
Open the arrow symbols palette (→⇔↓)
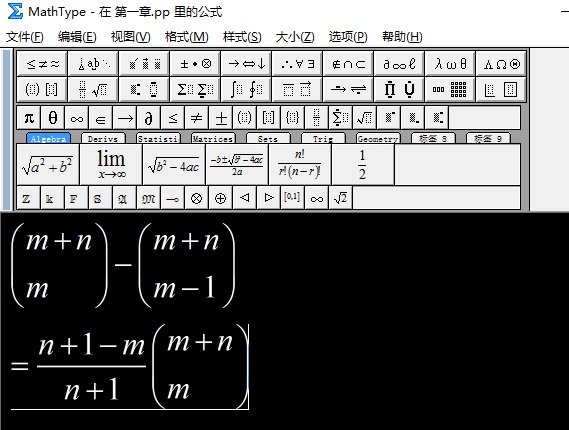tap(246, 64)
